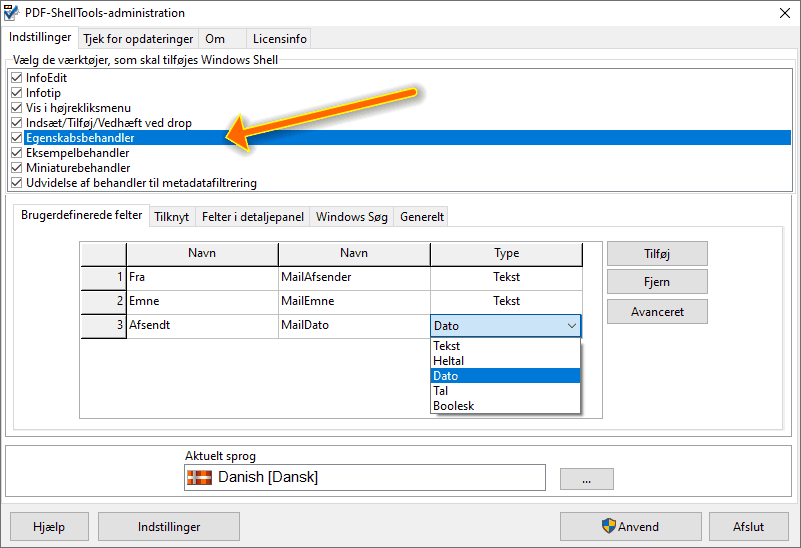Image resolution: width=801 pixels, height=548 pixels.
Task: Click the Fjern button
Action: (x=657, y=282)
